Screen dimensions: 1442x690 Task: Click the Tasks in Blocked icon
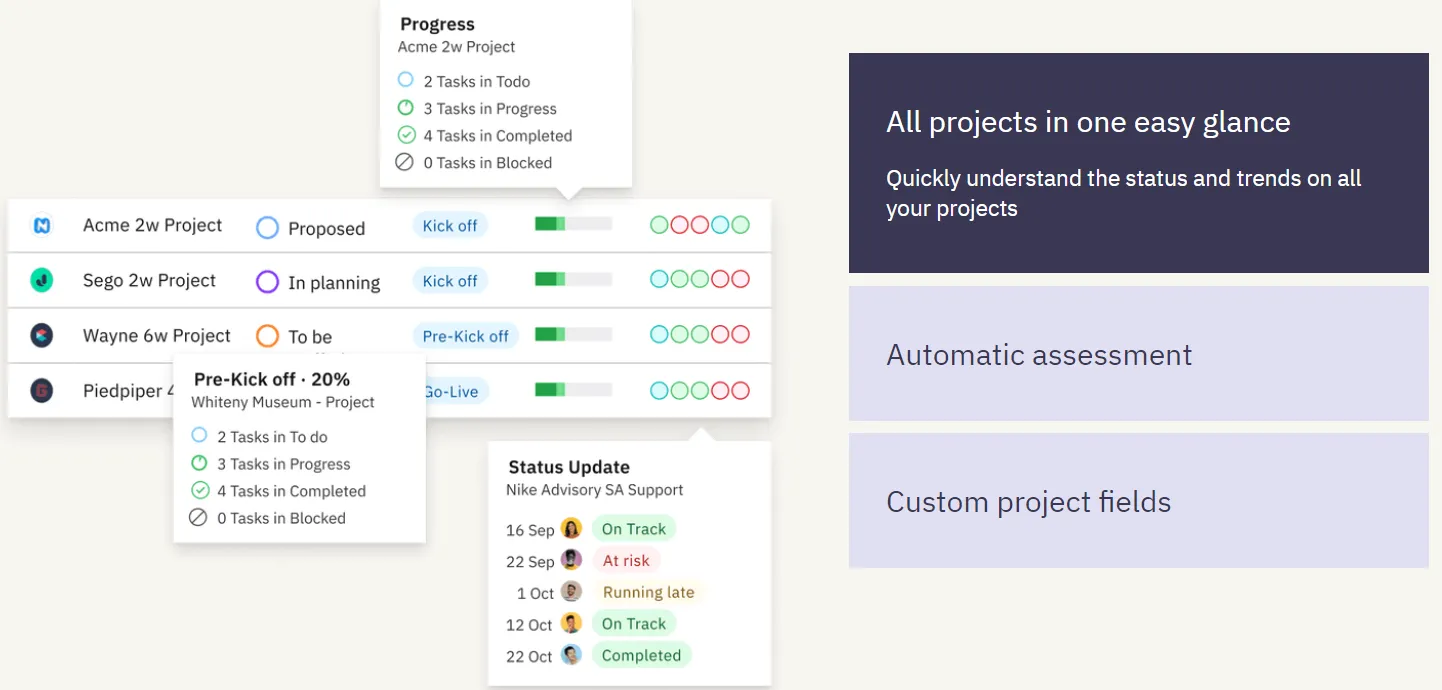coord(404,162)
